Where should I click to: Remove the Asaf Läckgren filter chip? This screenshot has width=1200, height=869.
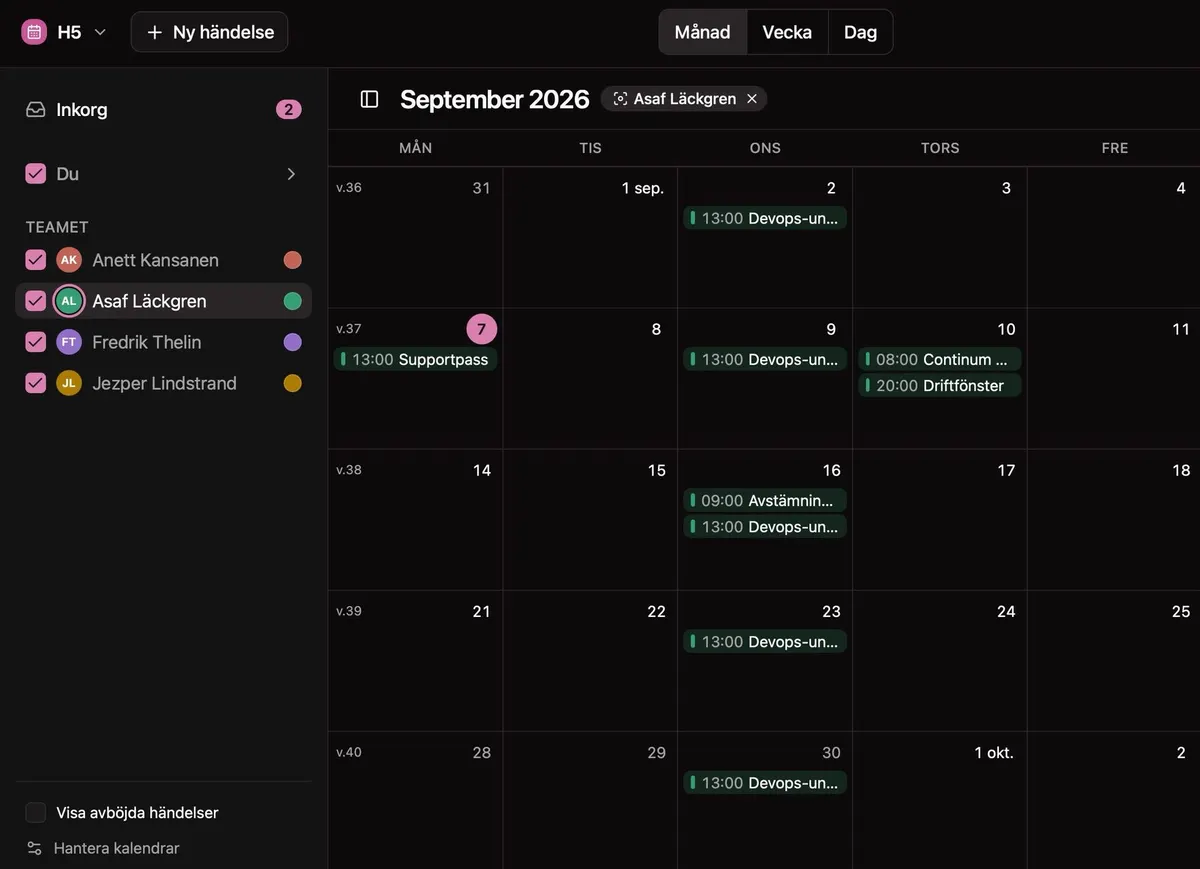[x=752, y=99]
